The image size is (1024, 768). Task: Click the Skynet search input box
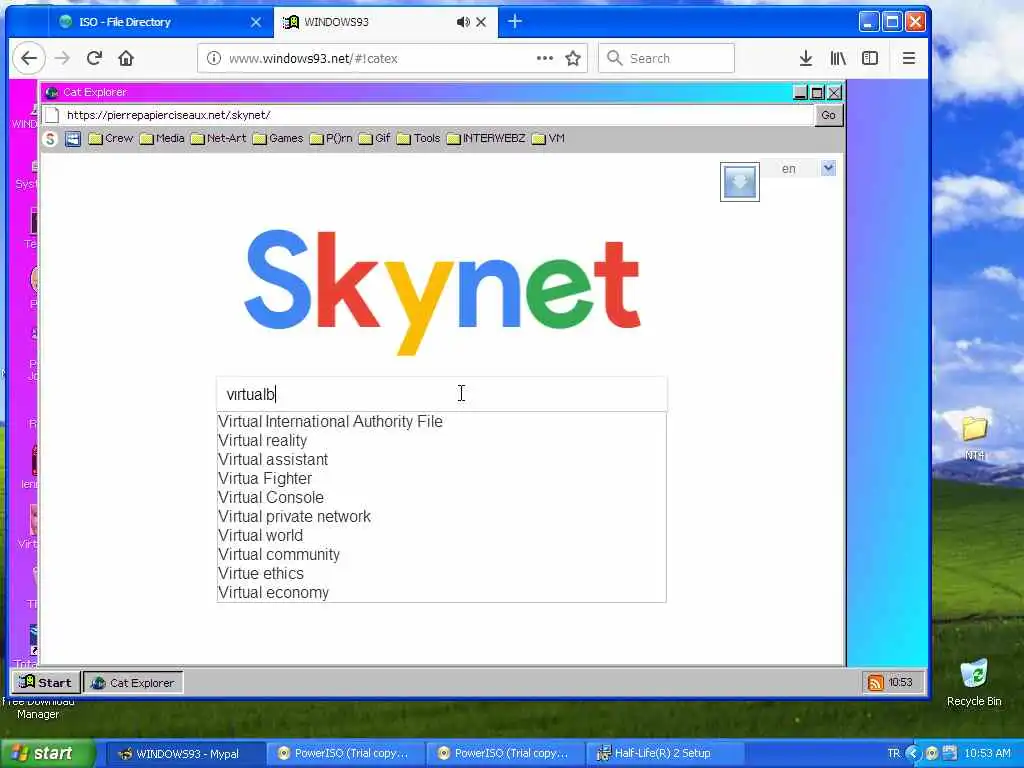[x=441, y=394]
